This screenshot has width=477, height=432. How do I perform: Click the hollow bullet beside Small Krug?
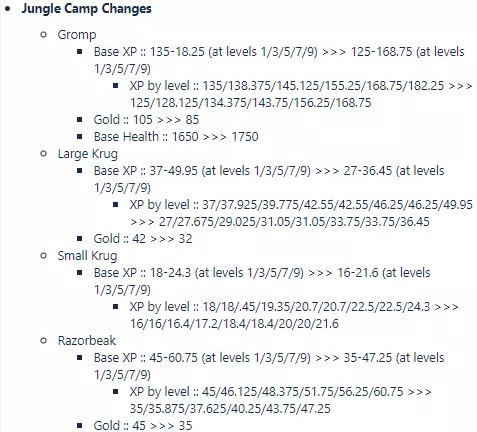pyautogui.click(x=43, y=256)
